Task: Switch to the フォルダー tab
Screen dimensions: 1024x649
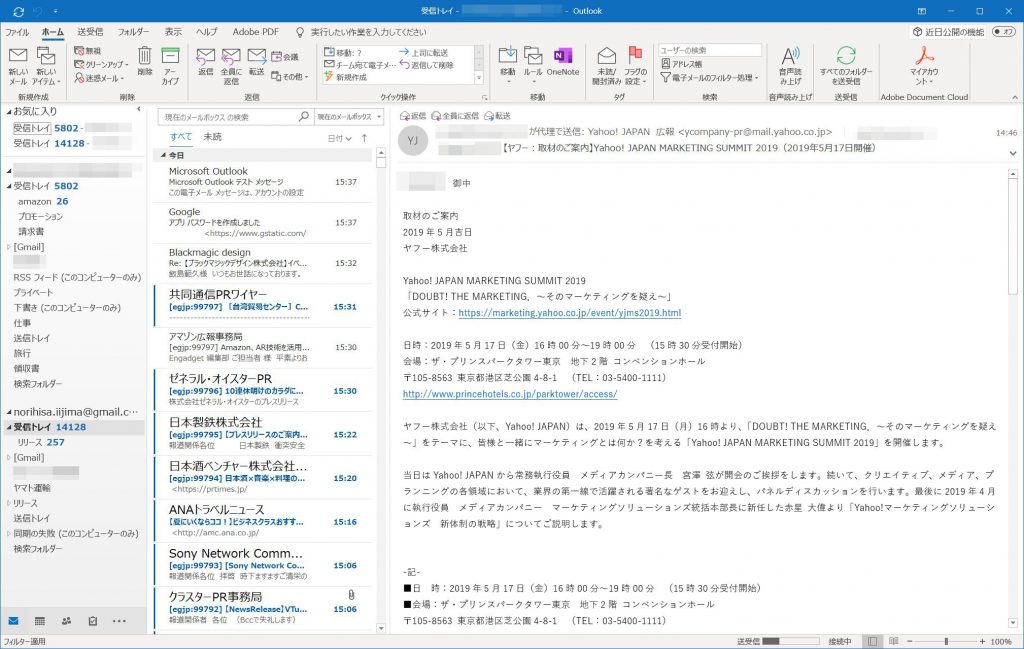Action: coord(133,31)
